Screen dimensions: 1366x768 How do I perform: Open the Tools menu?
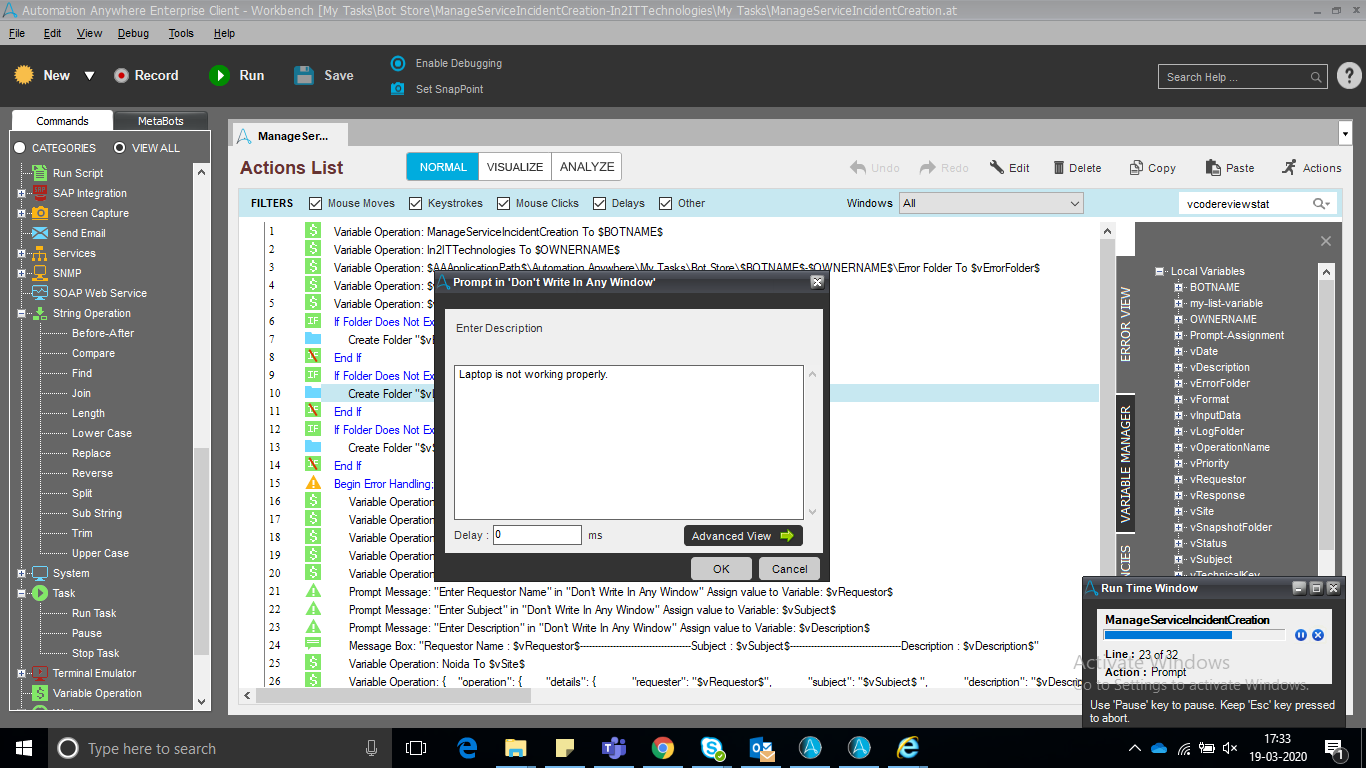pyautogui.click(x=181, y=33)
